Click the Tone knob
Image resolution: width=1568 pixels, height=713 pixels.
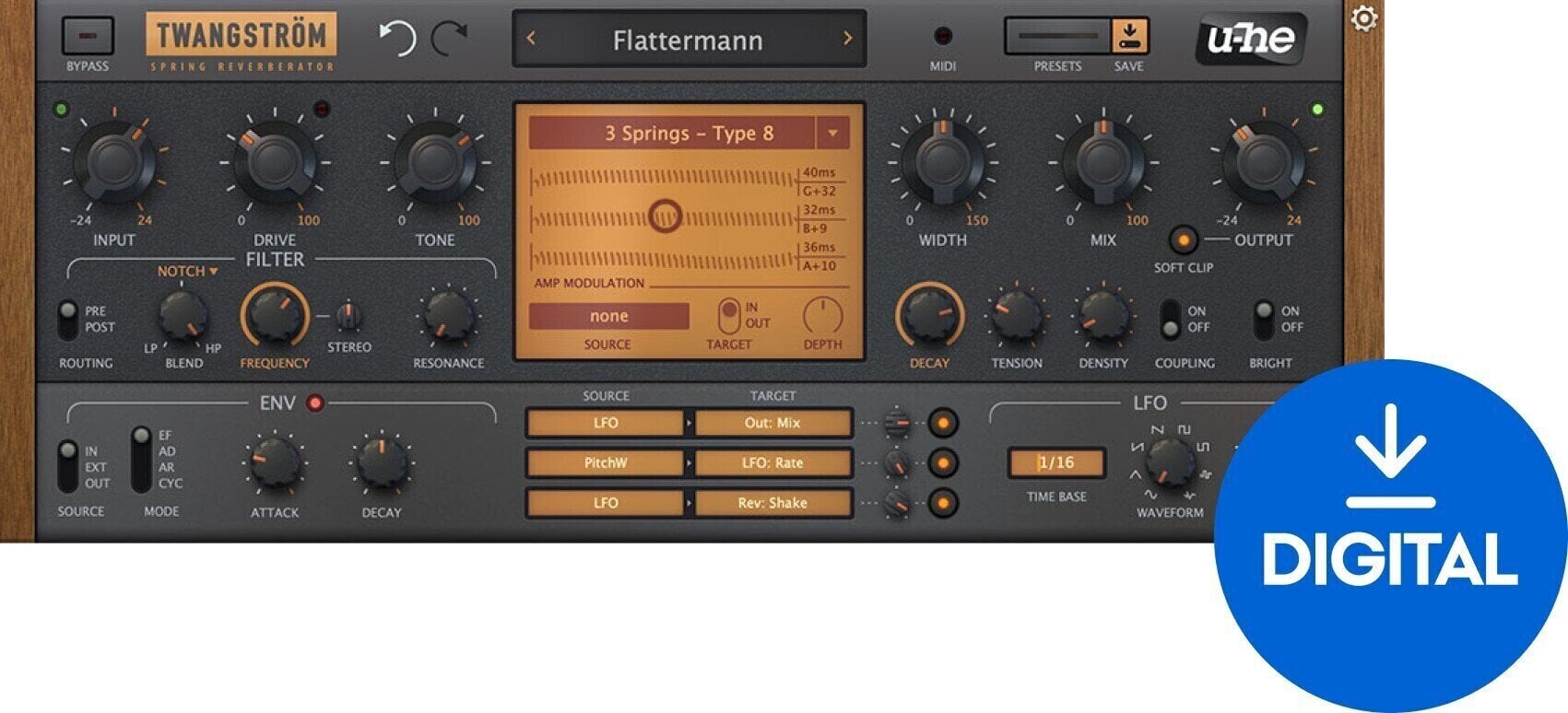click(x=435, y=162)
